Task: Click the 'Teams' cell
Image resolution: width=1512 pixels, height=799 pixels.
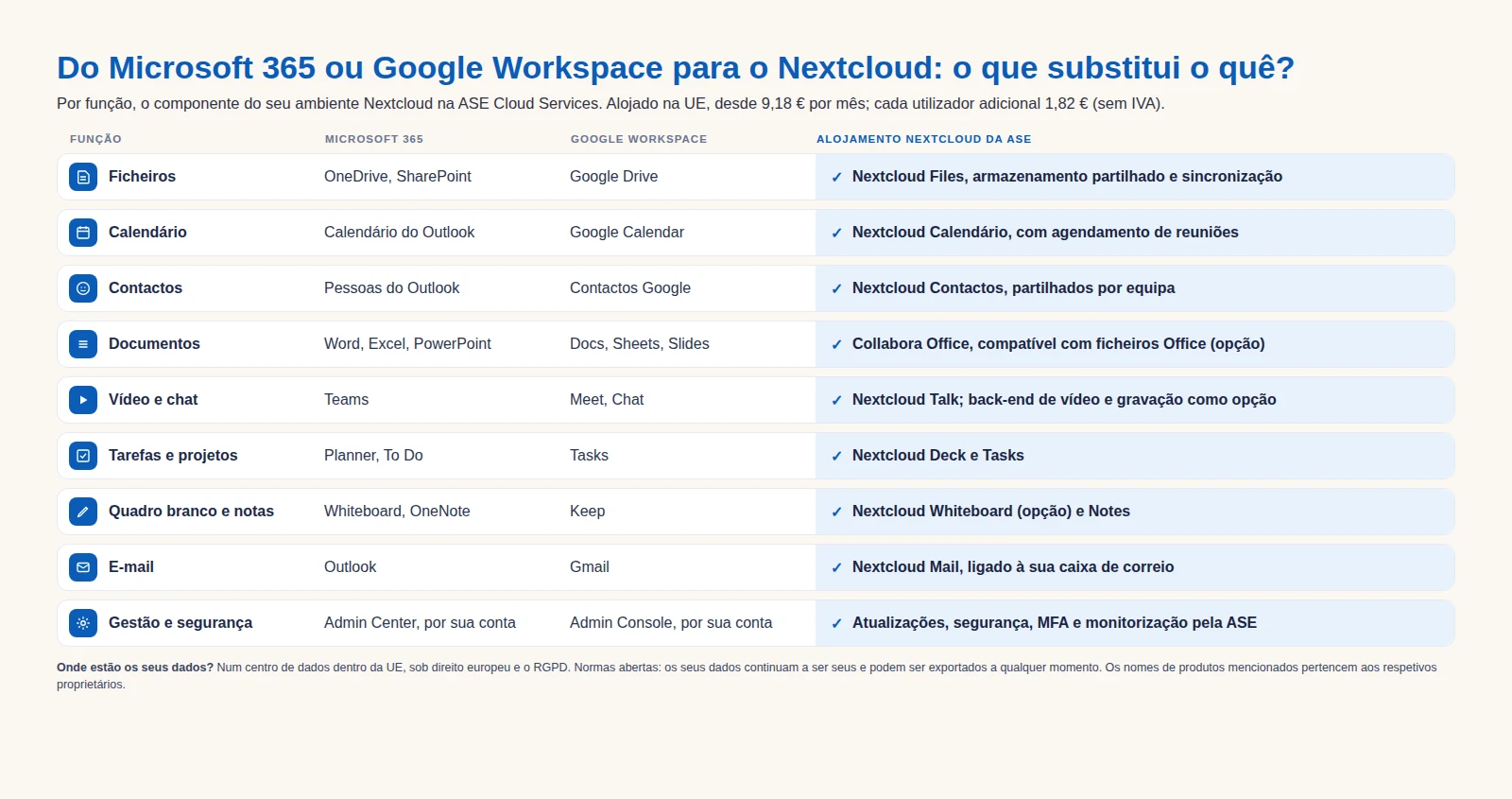Action: point(347,400)
